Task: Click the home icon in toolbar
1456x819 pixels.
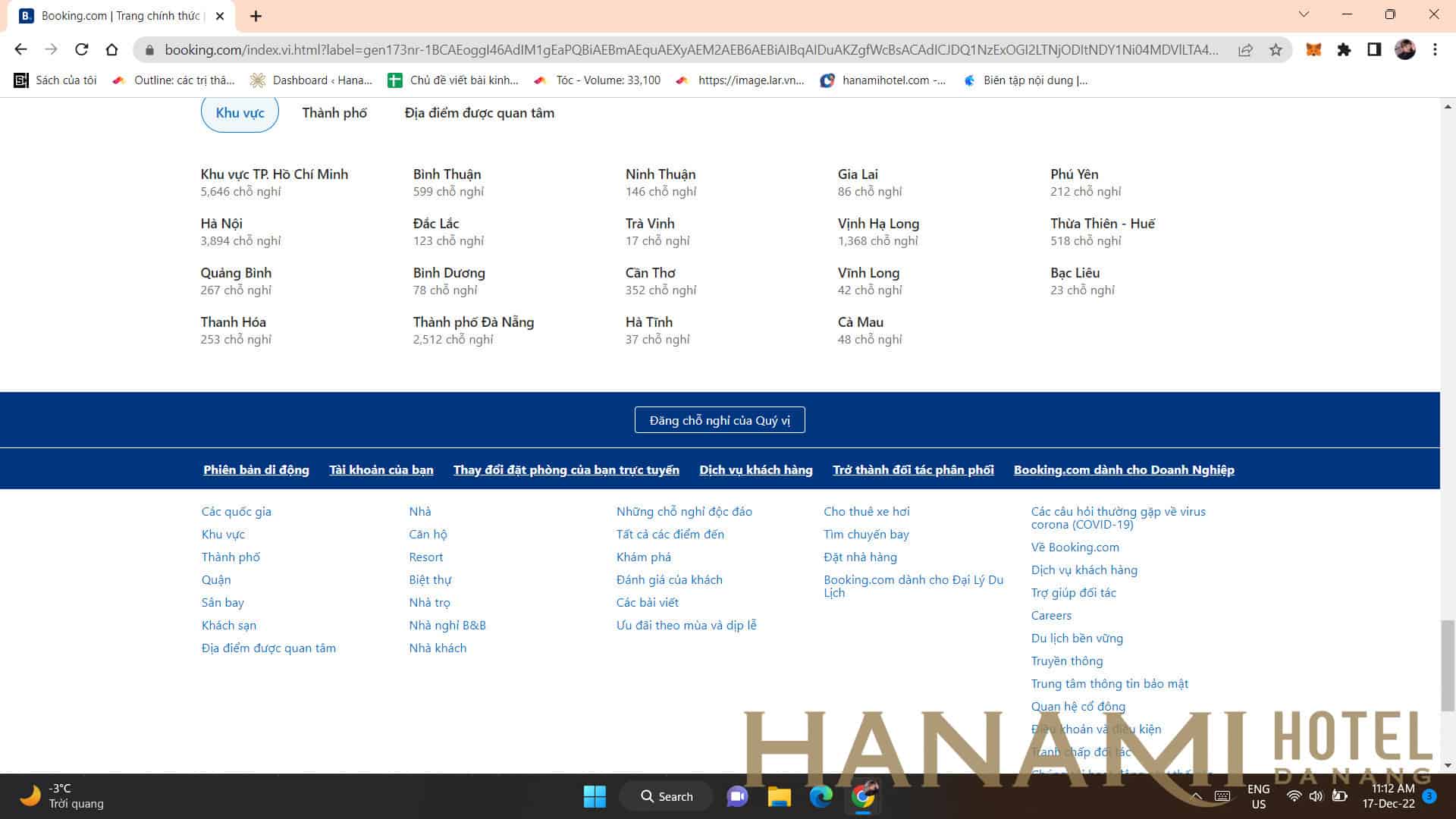Action: 111,50
